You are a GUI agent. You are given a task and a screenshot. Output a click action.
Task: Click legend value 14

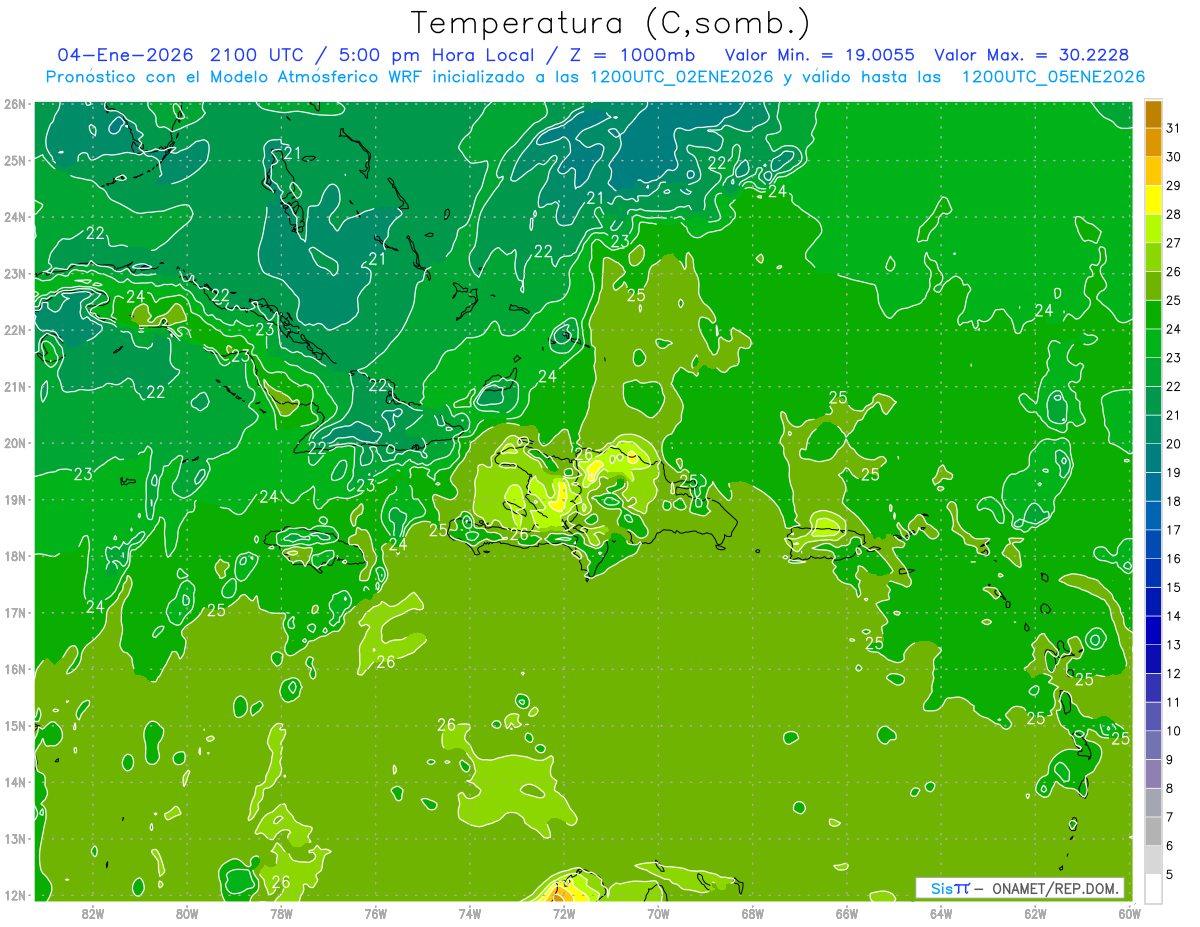coord(1173,616)
